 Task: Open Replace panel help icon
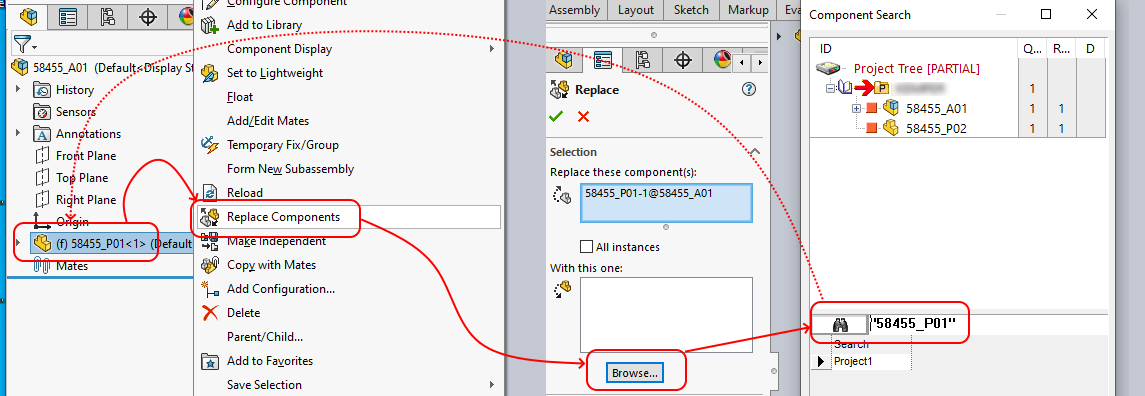point(748,90)
